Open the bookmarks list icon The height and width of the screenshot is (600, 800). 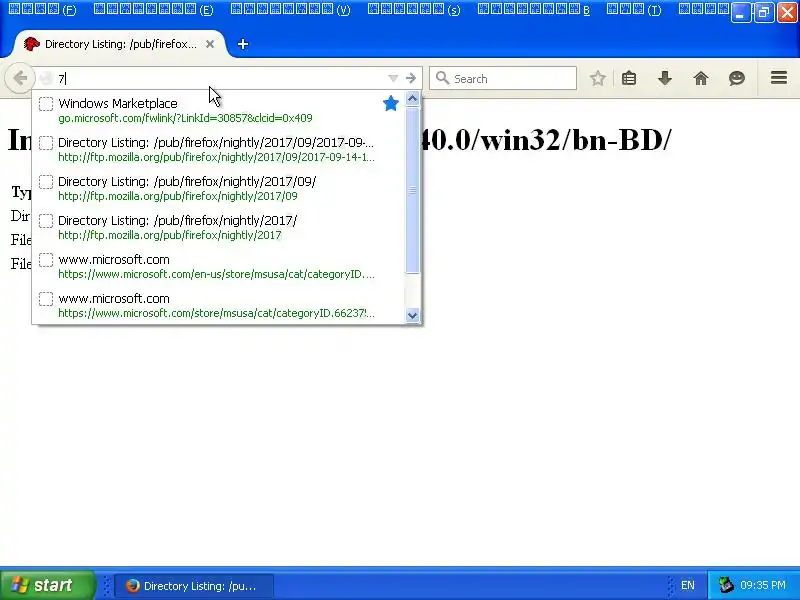629,78
